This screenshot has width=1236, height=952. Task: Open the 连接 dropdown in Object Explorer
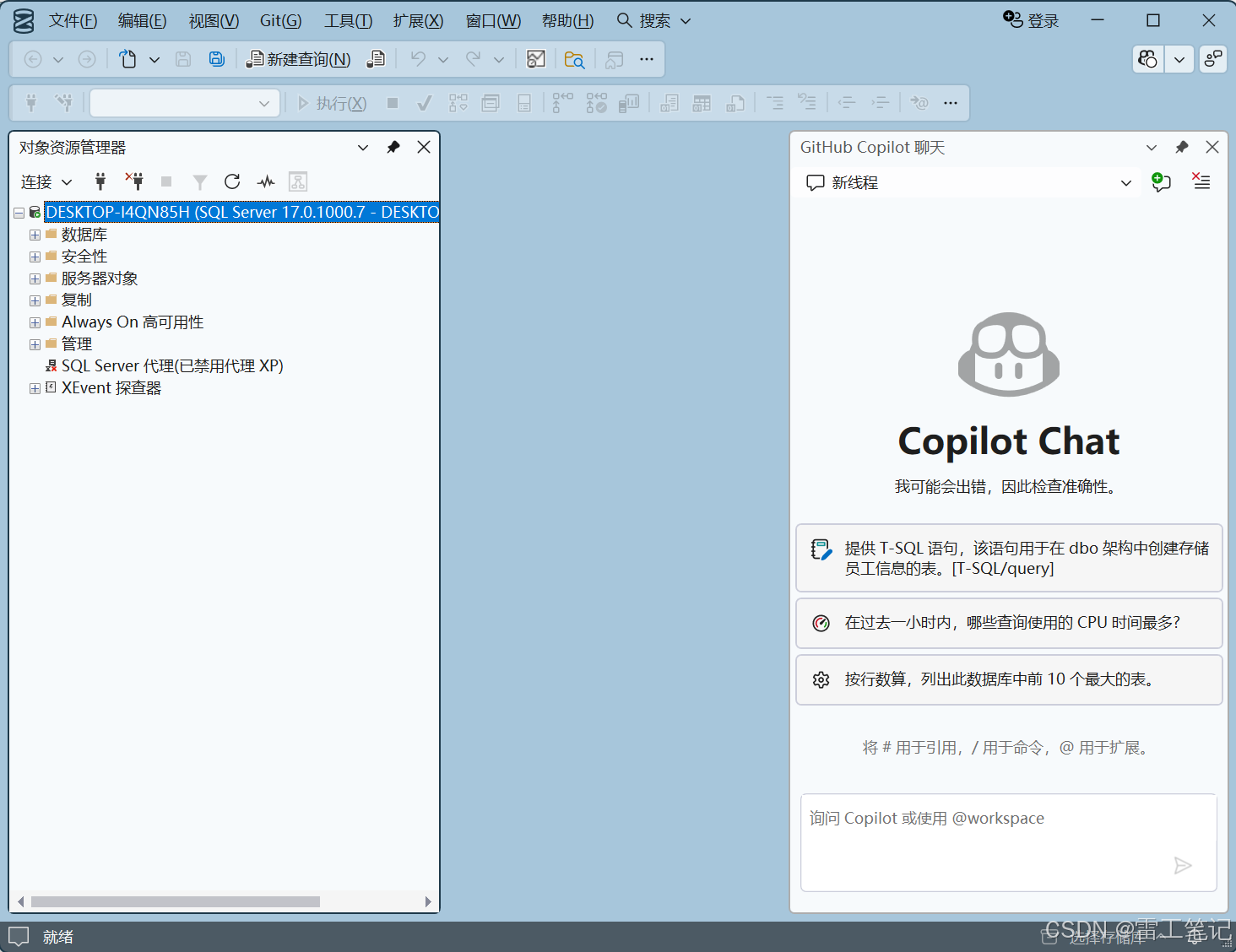46,181
